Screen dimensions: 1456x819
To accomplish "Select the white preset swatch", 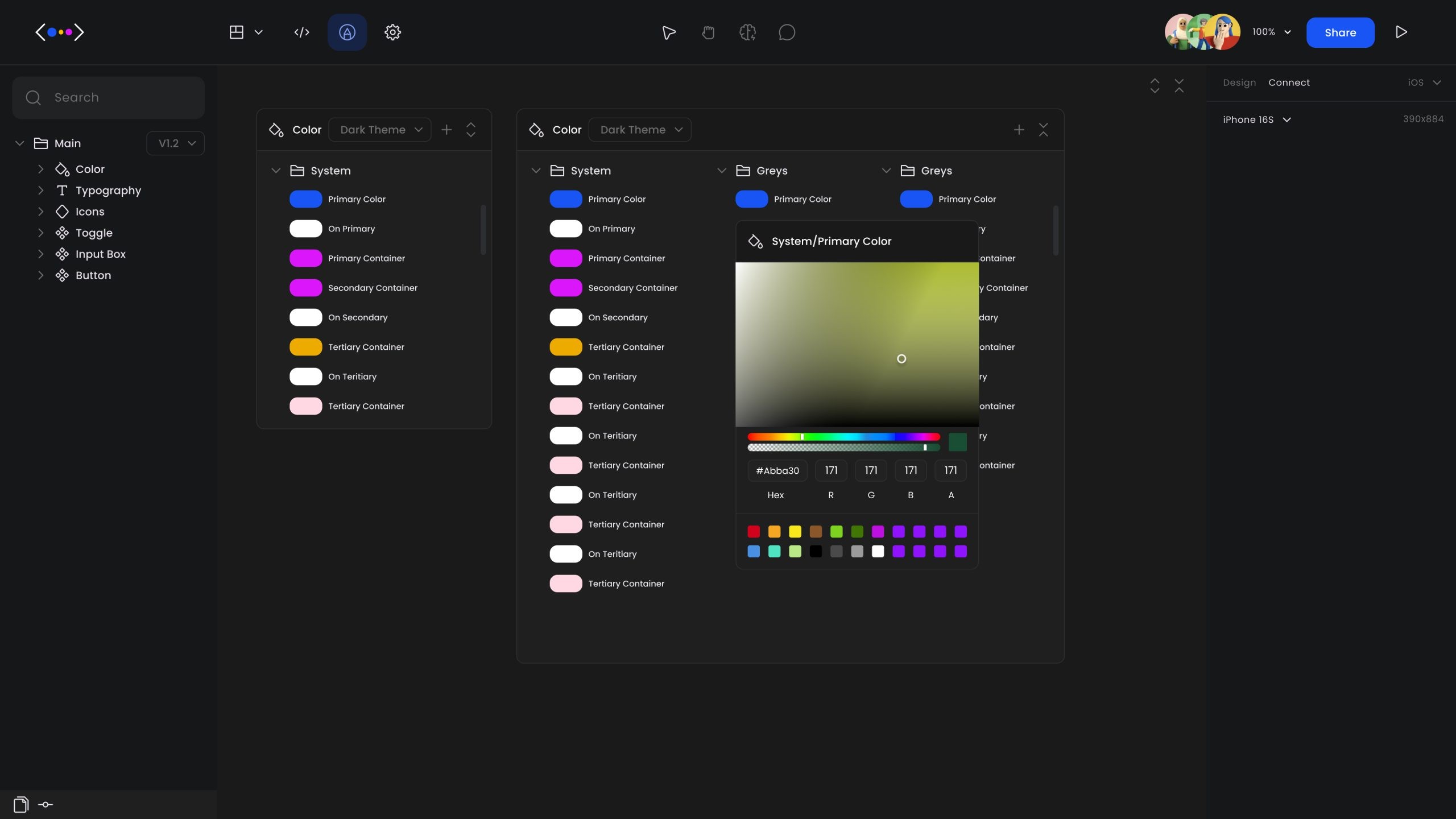I will 878,551.
